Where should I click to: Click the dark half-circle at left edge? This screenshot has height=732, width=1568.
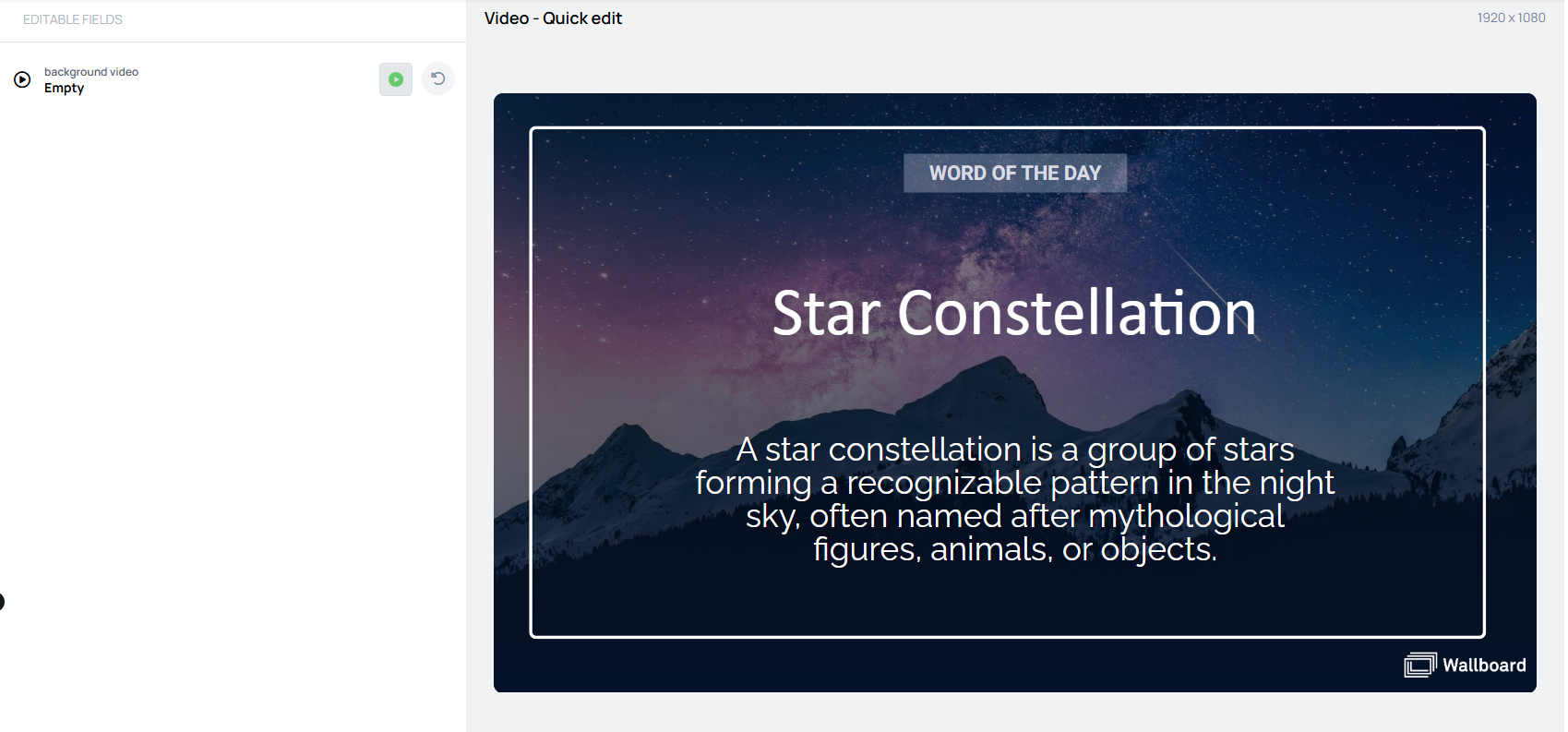click(2, 602)
